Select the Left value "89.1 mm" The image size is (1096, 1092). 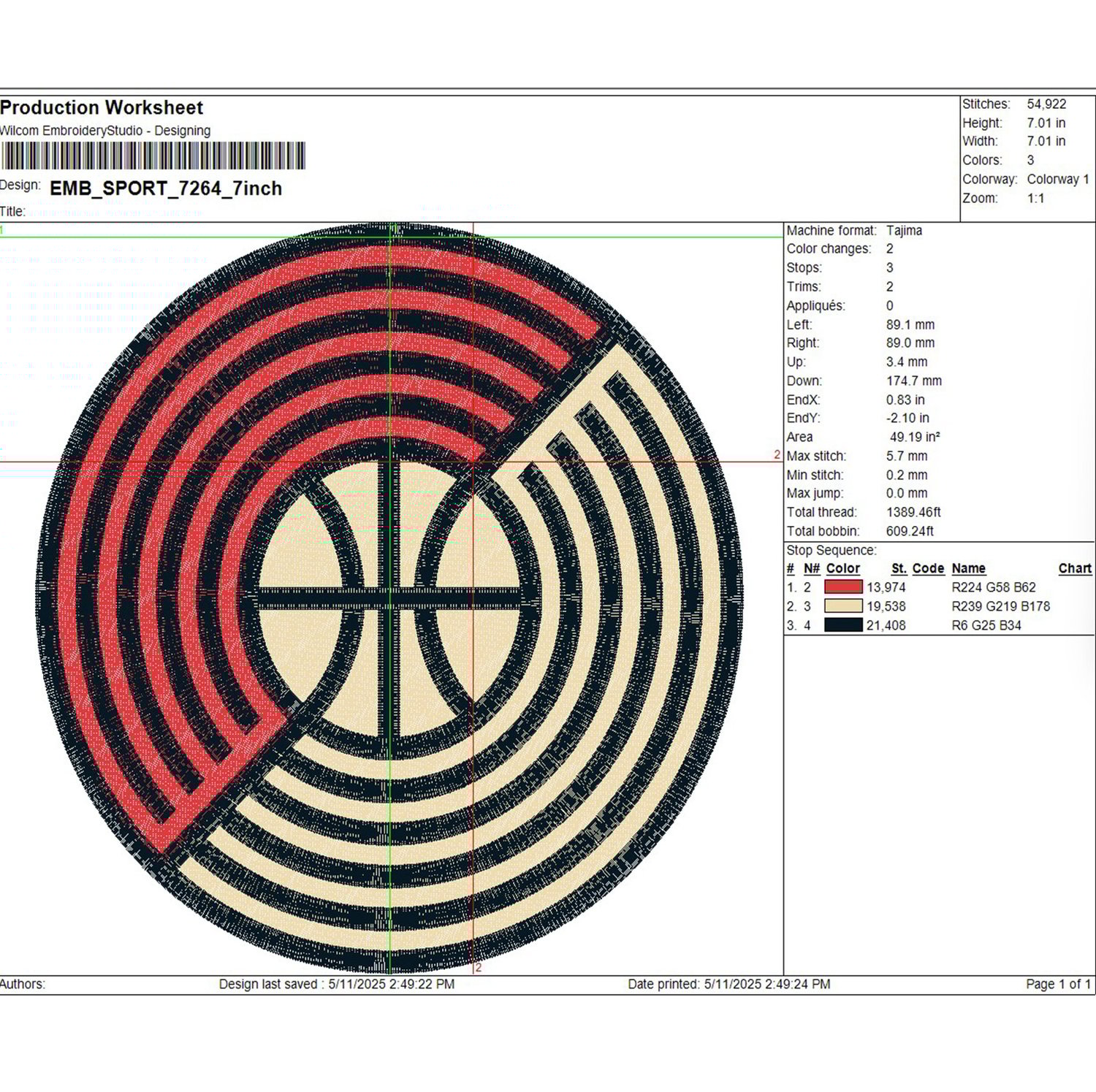click(910, 324)
